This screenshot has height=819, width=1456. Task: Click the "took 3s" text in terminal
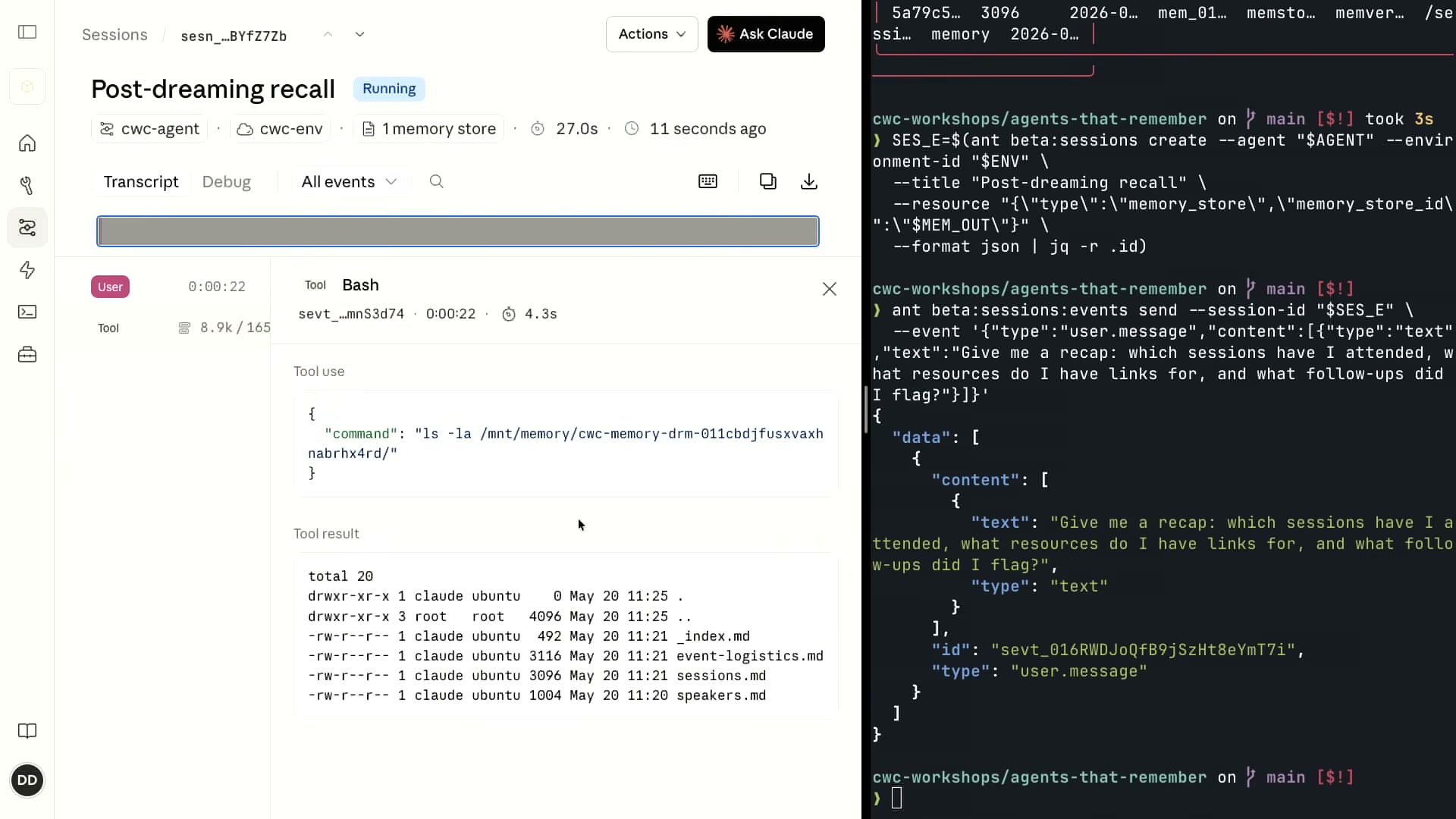pos(1399,119)
